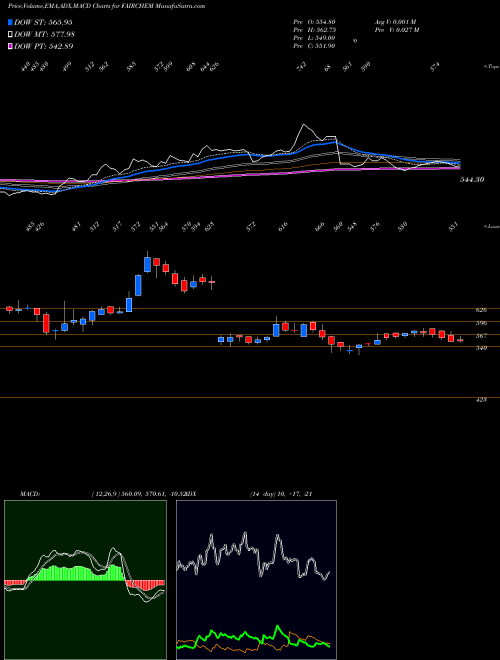Open the green MACD histogram panel
500x660 pixels.
tap(85, 580)
